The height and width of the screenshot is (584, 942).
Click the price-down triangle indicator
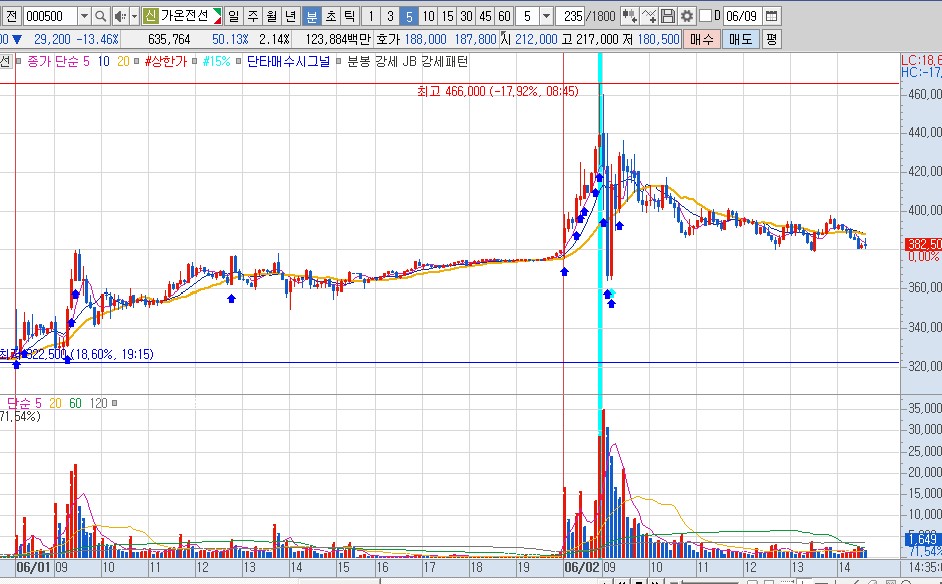17,40
